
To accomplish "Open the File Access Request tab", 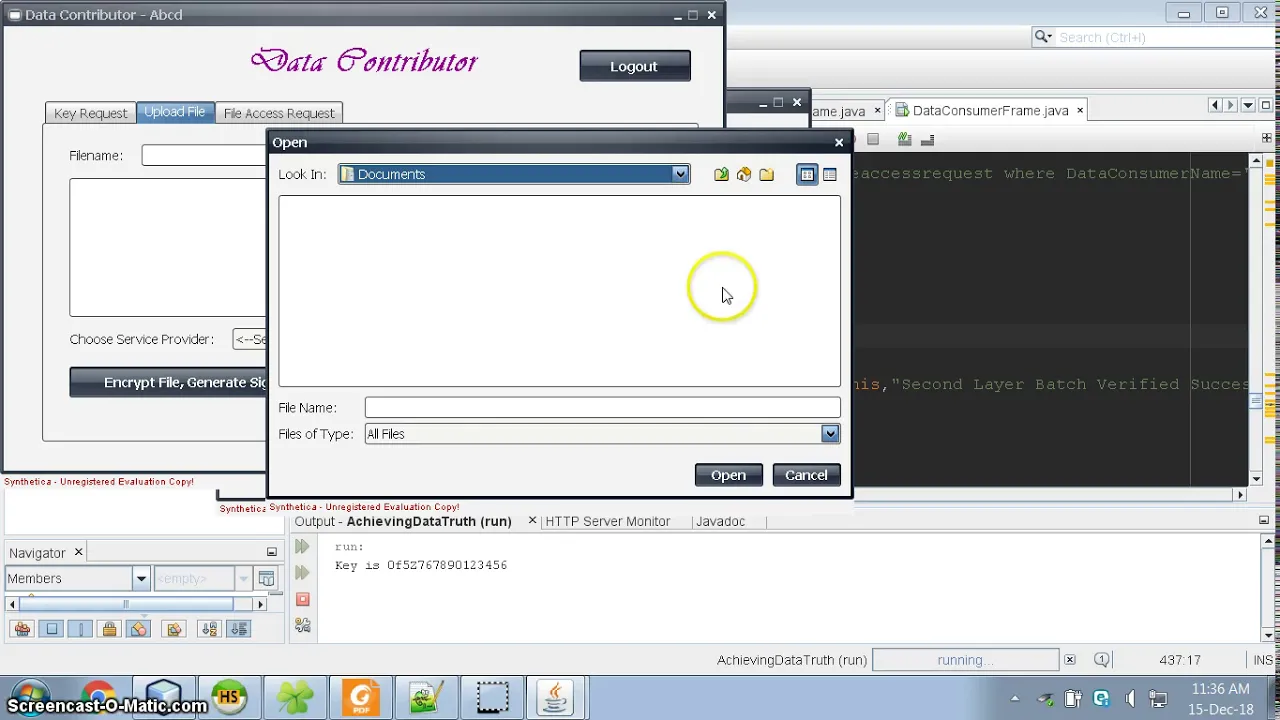I will tap(279, 113).
